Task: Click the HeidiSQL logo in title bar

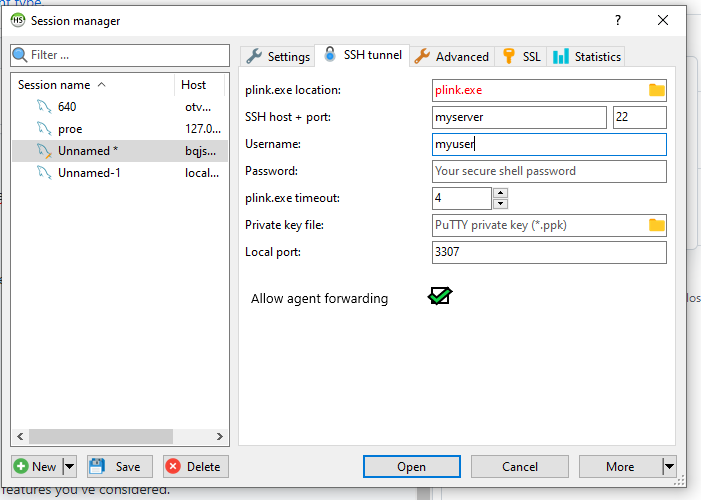Action: tap(18, 20)
